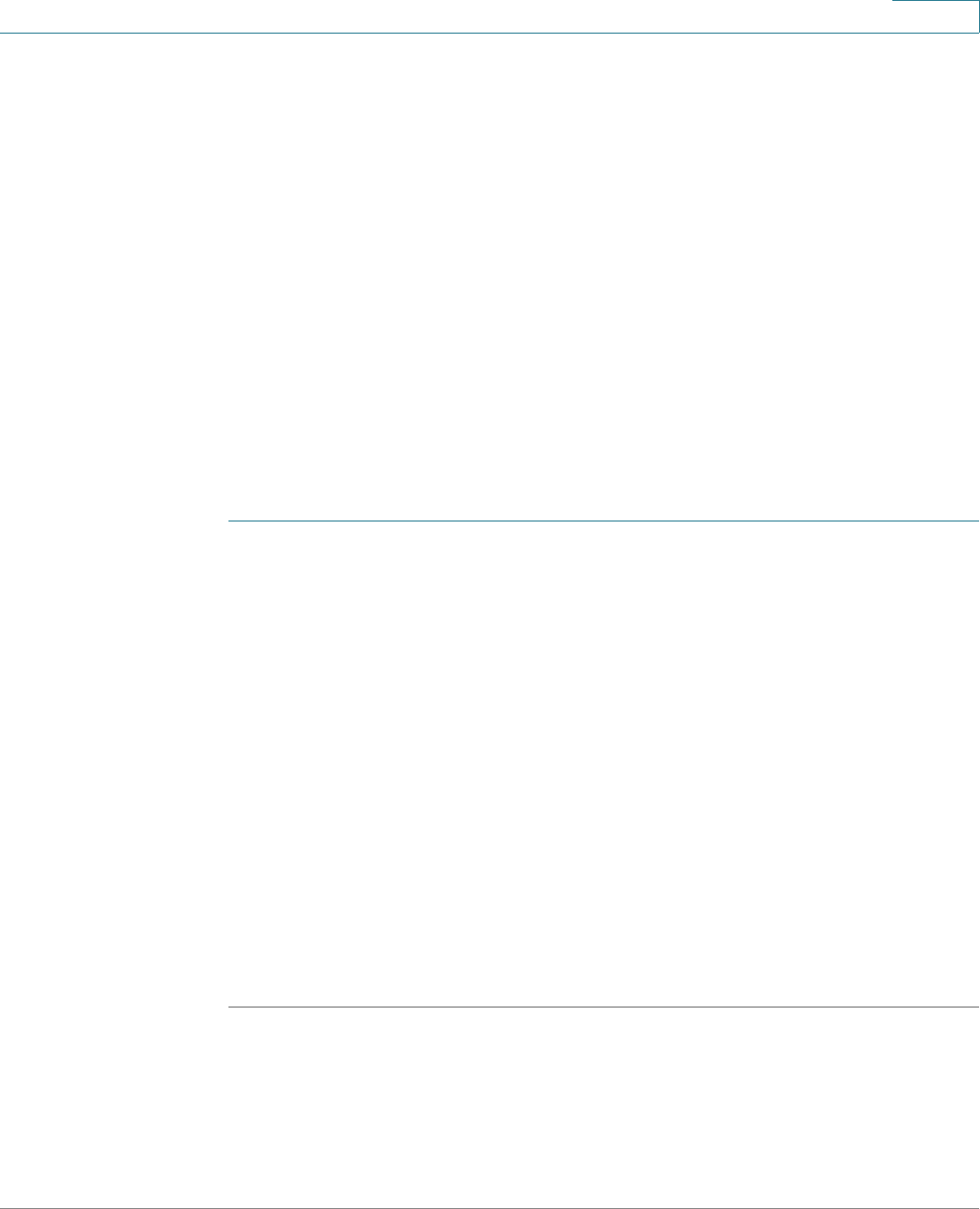Click the empty box in the top-right corner

pos(935,16)
